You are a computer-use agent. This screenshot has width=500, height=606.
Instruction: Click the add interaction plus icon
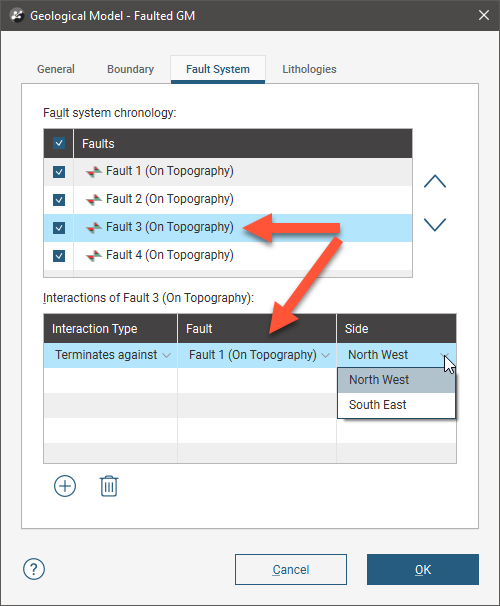(x=65, y=486)
